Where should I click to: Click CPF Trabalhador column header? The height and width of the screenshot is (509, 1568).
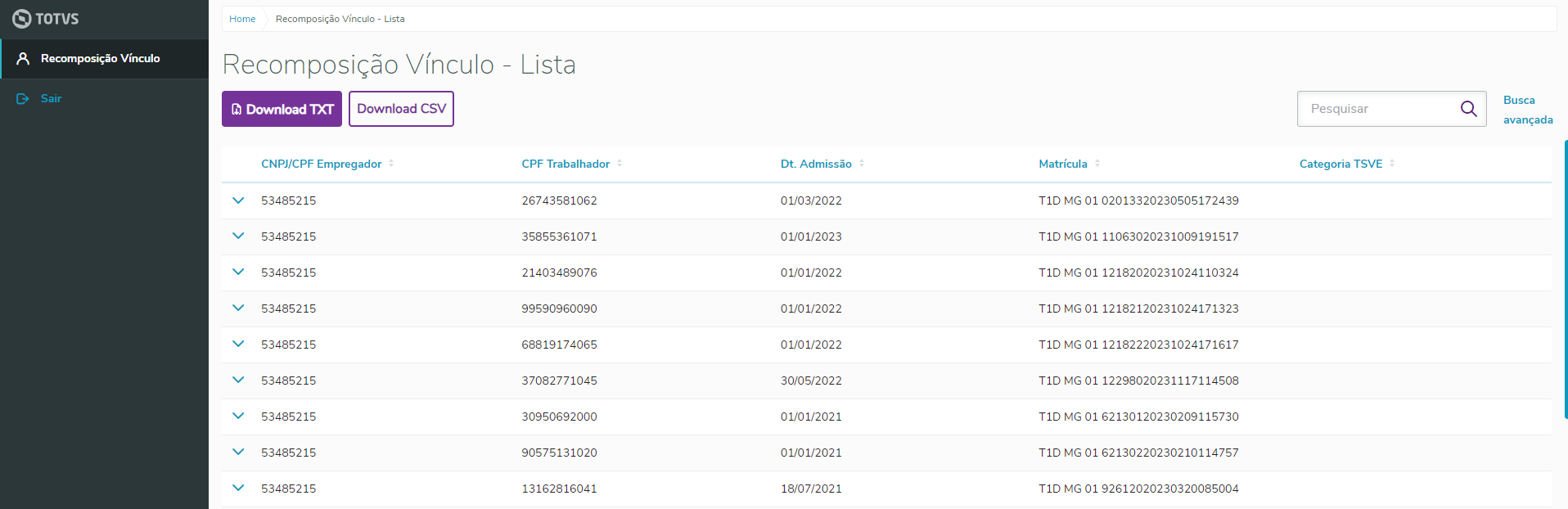565,164
